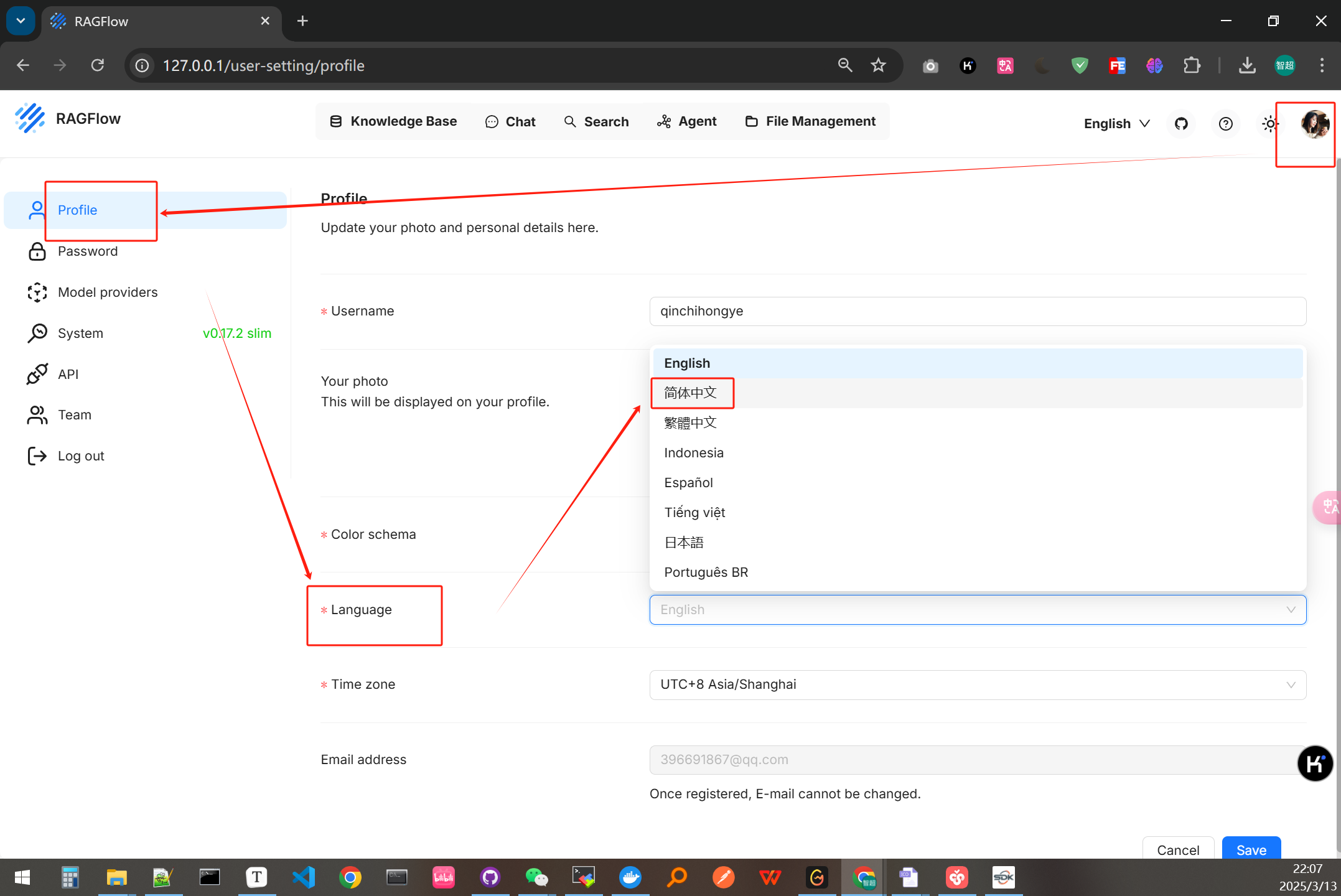
Task: Open Model providers settings
Action: [107, 292]
